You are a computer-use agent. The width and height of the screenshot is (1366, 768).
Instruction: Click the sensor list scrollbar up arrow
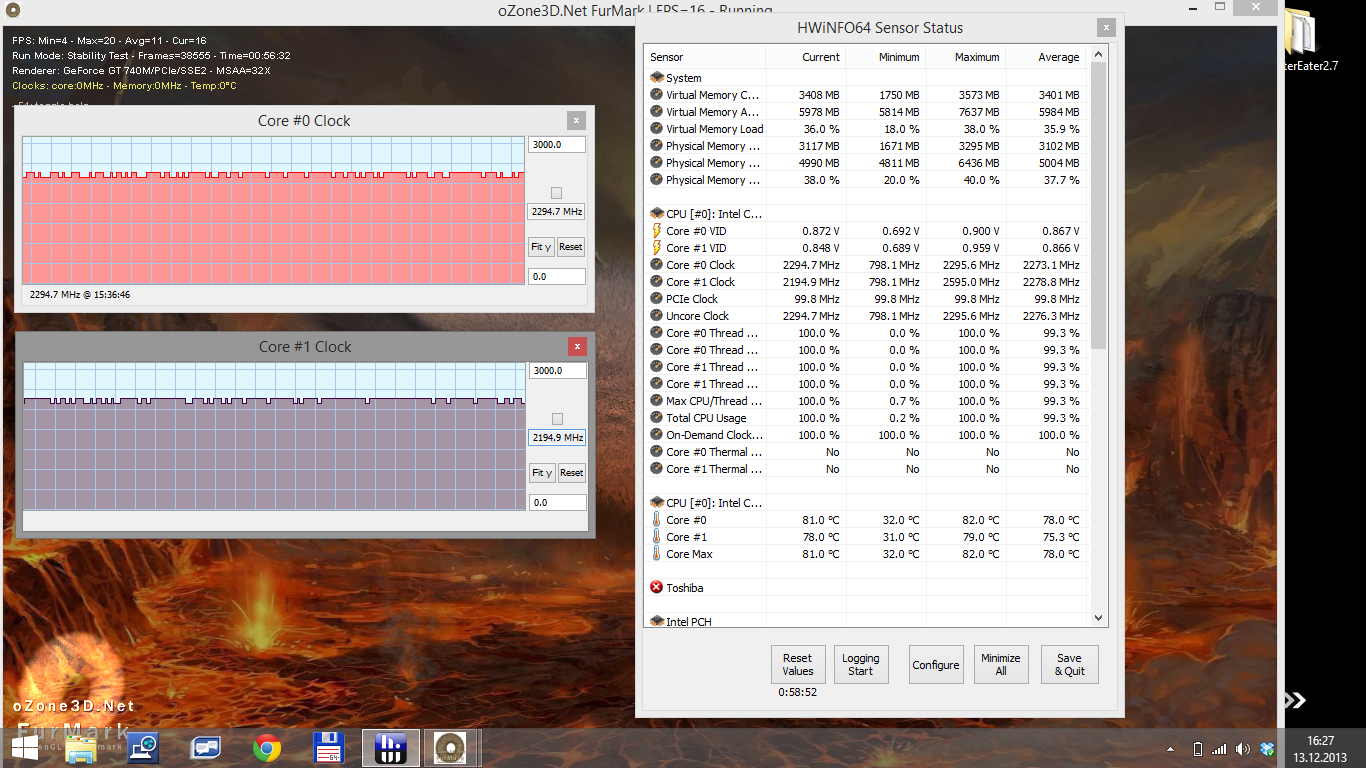coord(1100,54)
